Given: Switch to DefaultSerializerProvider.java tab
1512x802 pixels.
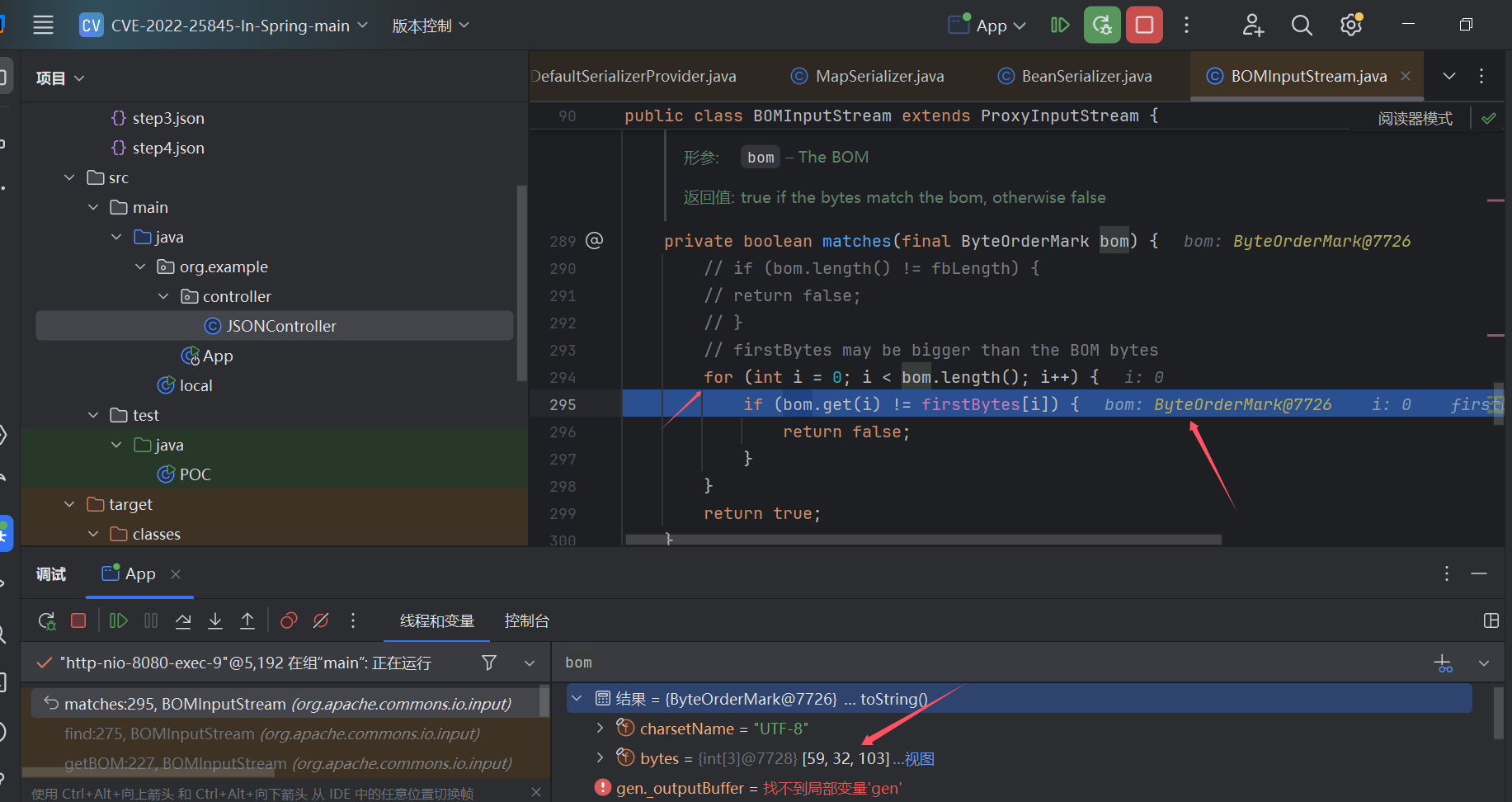Looking at the screenshot, I should (x=634, y=76).
